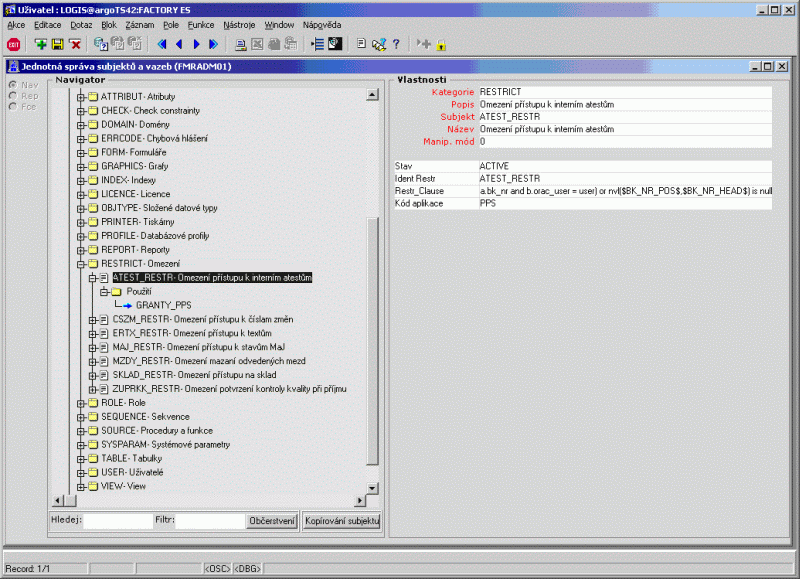Open the Dotaz menu
The width and height of the screenshot is (800, 579).
[x=81, y=25]
